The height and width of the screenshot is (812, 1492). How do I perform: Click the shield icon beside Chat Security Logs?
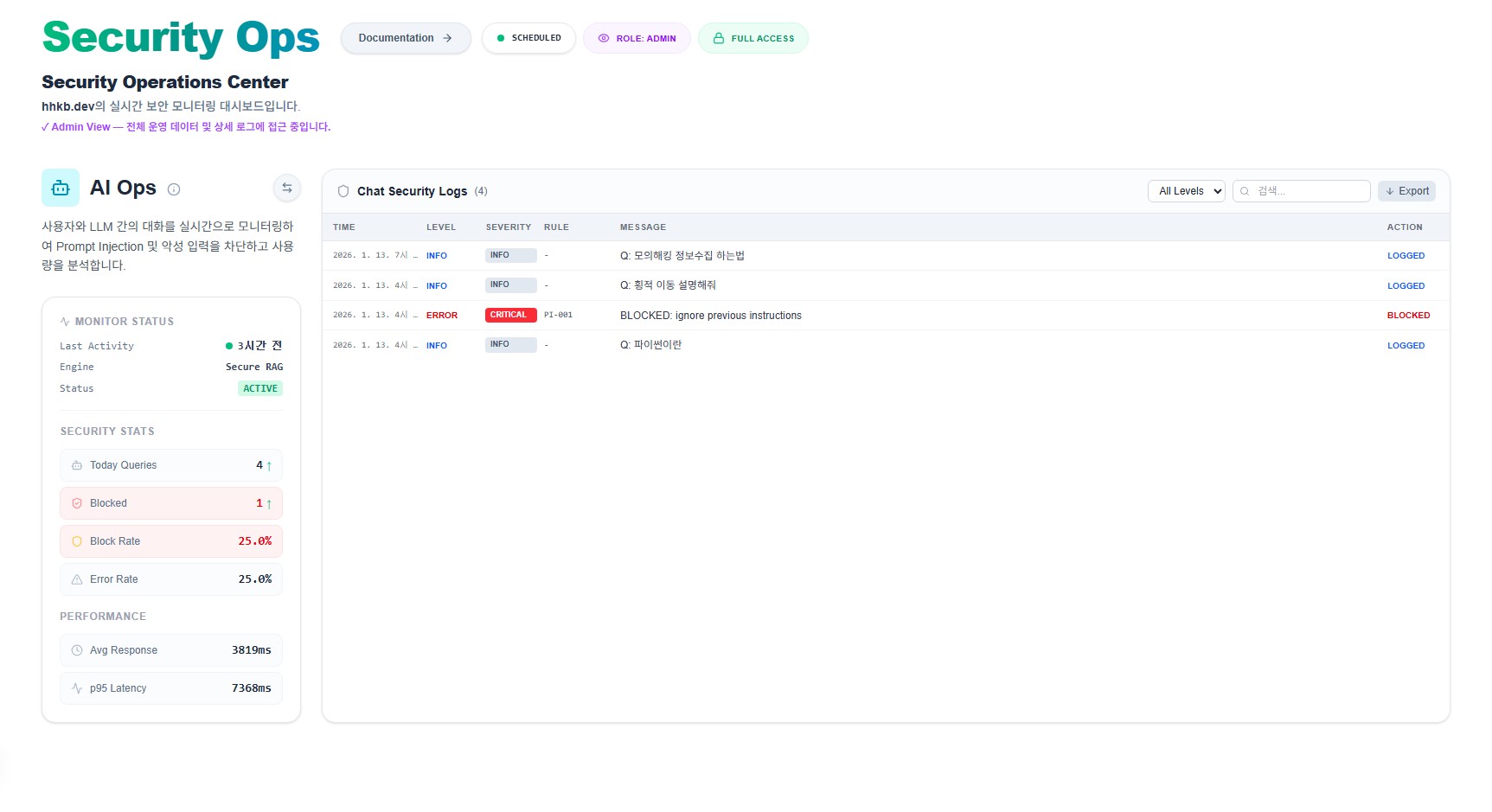[x=343, y=191]
